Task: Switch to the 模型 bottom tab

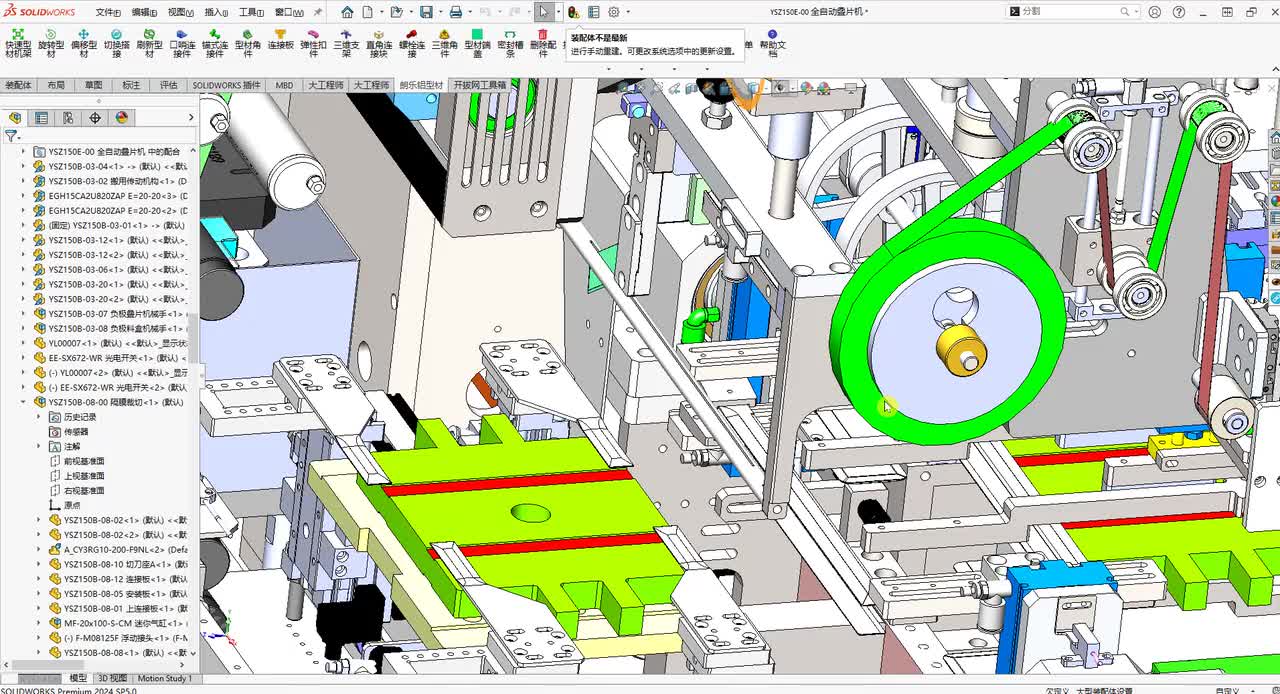Action: (x=77, y=678)
